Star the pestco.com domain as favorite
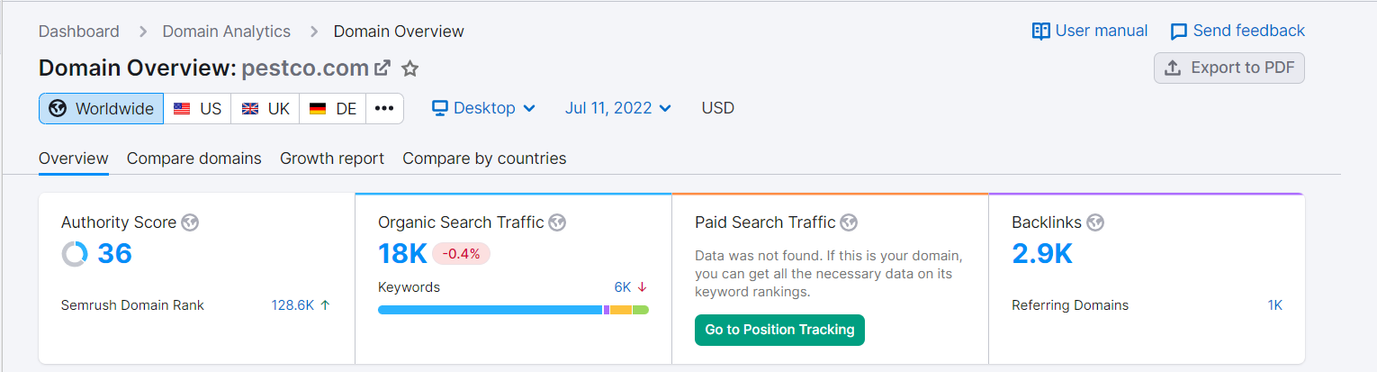Image resolution: width=1377 pixels, height=372 pixels. point(410,69)
